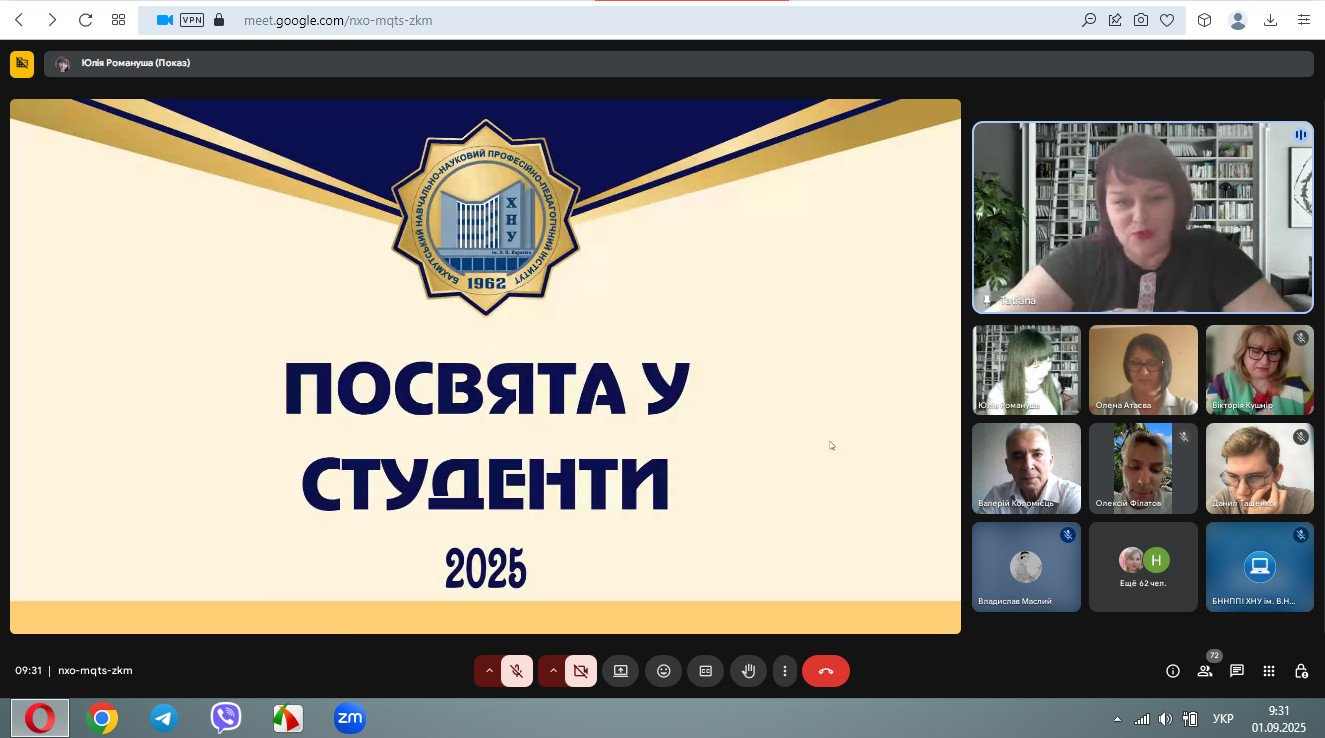The height and width of the screenshot is (738, 1325).
Task: Open Chrome from the taskbar
Action: click(x=102, y=718)
